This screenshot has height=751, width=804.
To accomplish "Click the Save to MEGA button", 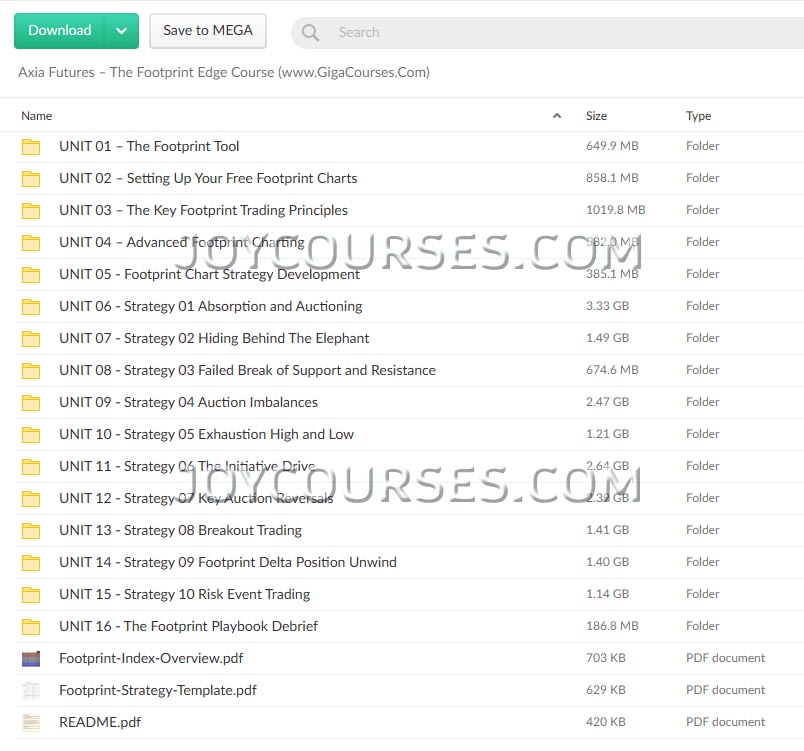I will [x=208, y=31].
